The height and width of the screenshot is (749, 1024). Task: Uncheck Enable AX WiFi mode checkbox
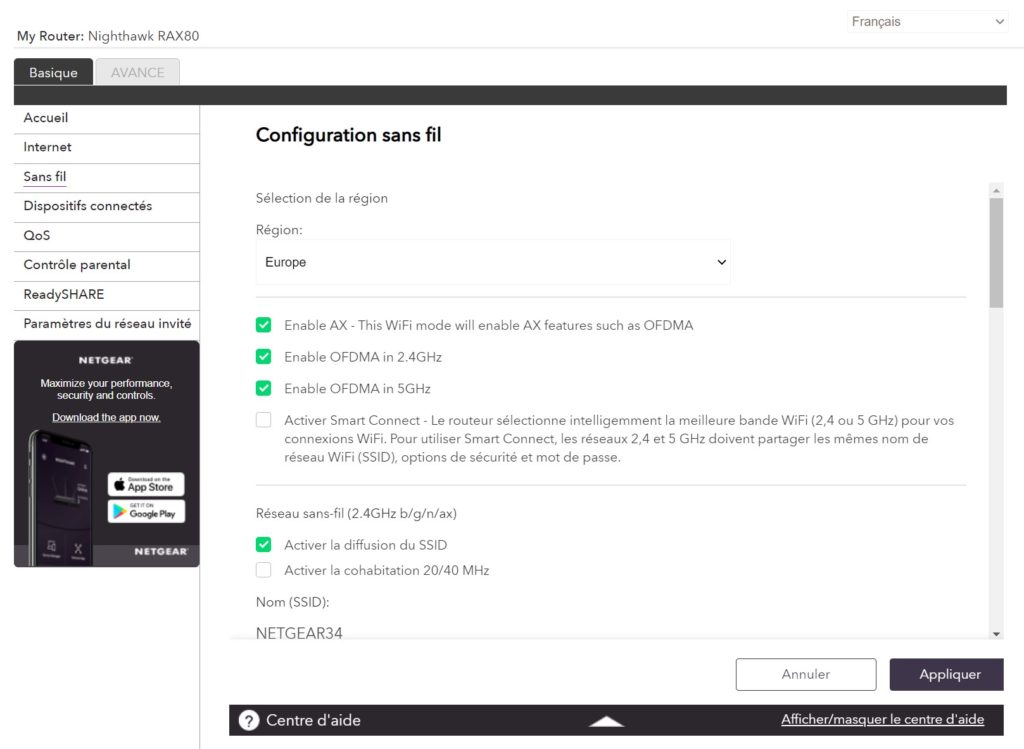click(x=263, y=325)
